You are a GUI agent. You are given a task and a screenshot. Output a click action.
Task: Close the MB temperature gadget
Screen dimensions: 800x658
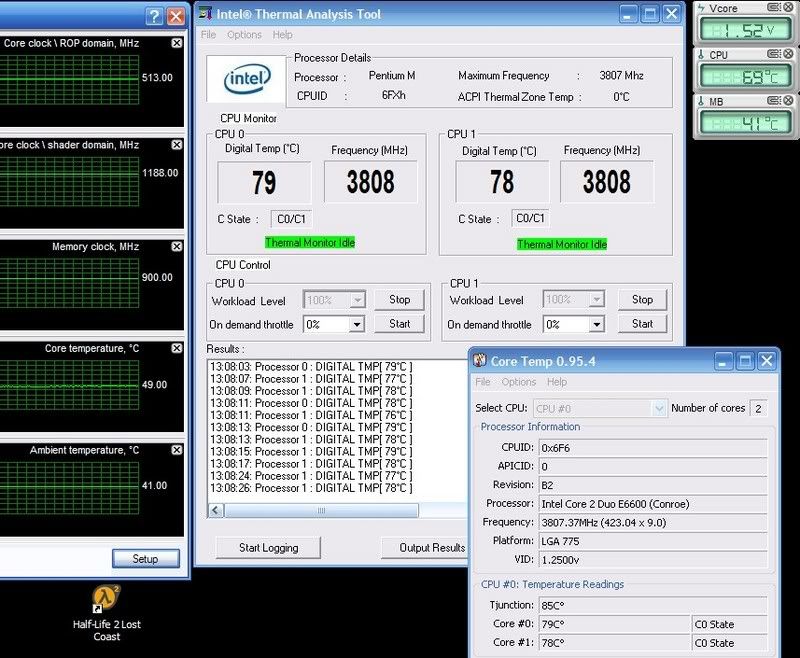pos(789,100)
